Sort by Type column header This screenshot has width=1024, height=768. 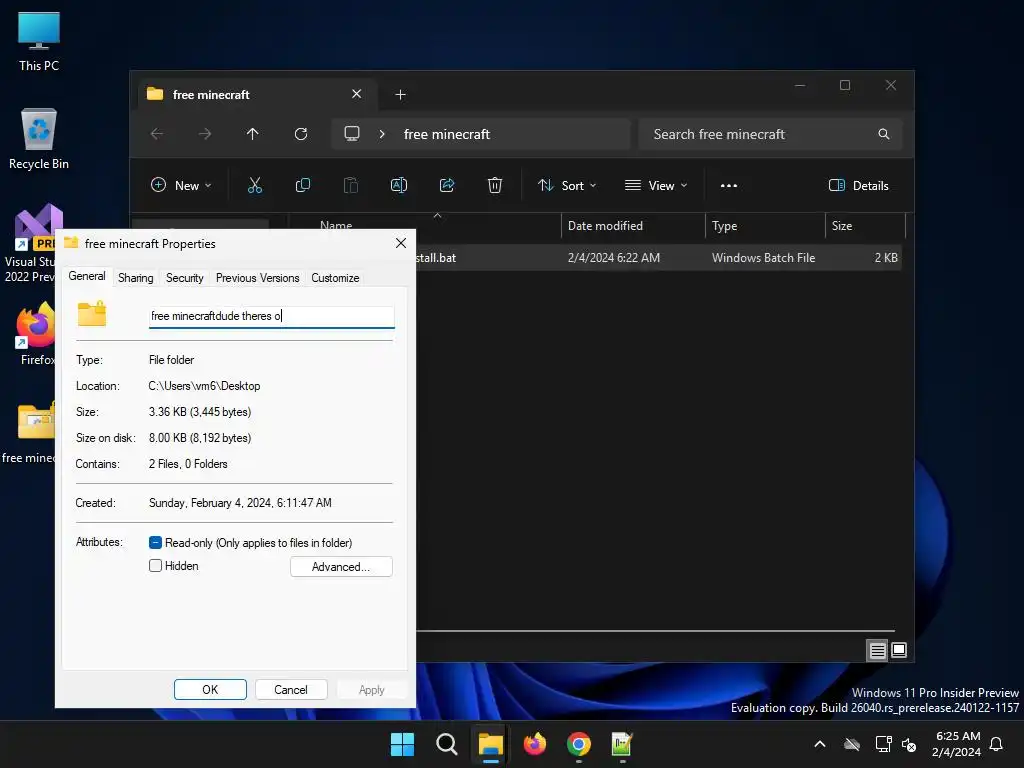[x=765, y=226]
